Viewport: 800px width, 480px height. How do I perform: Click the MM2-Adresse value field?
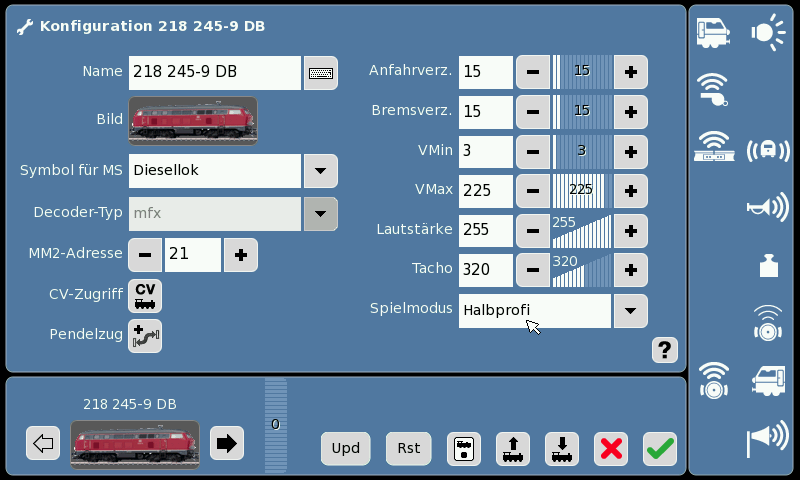point(193,255)
